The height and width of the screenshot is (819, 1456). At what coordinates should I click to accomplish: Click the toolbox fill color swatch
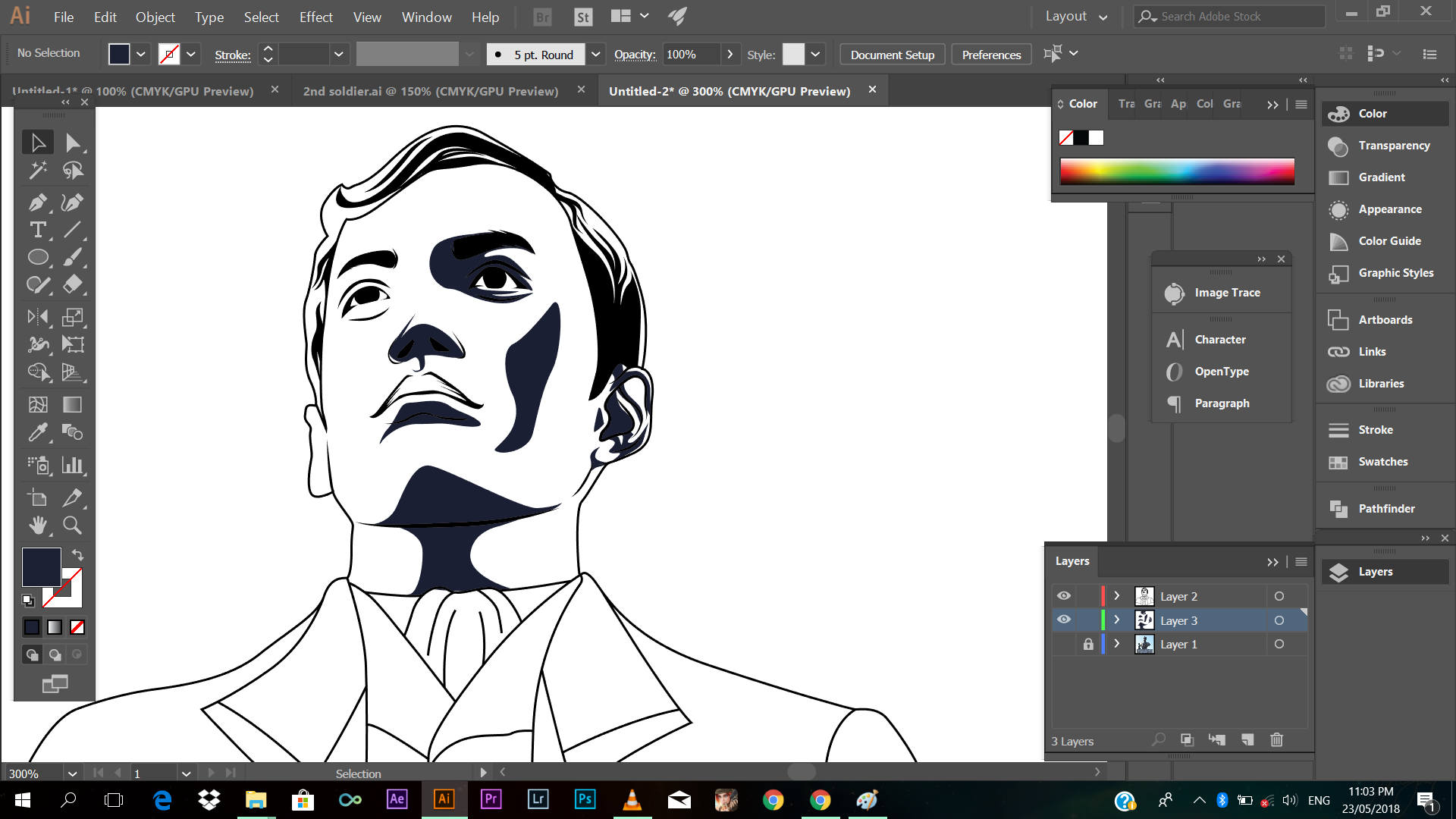point(41,567)
